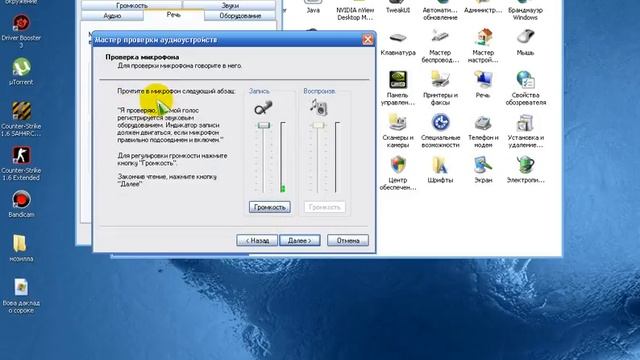The width and height of the screenshot is (640, 360).
Task: Switch to the Аудио tab
Action: tap(112, 16)
